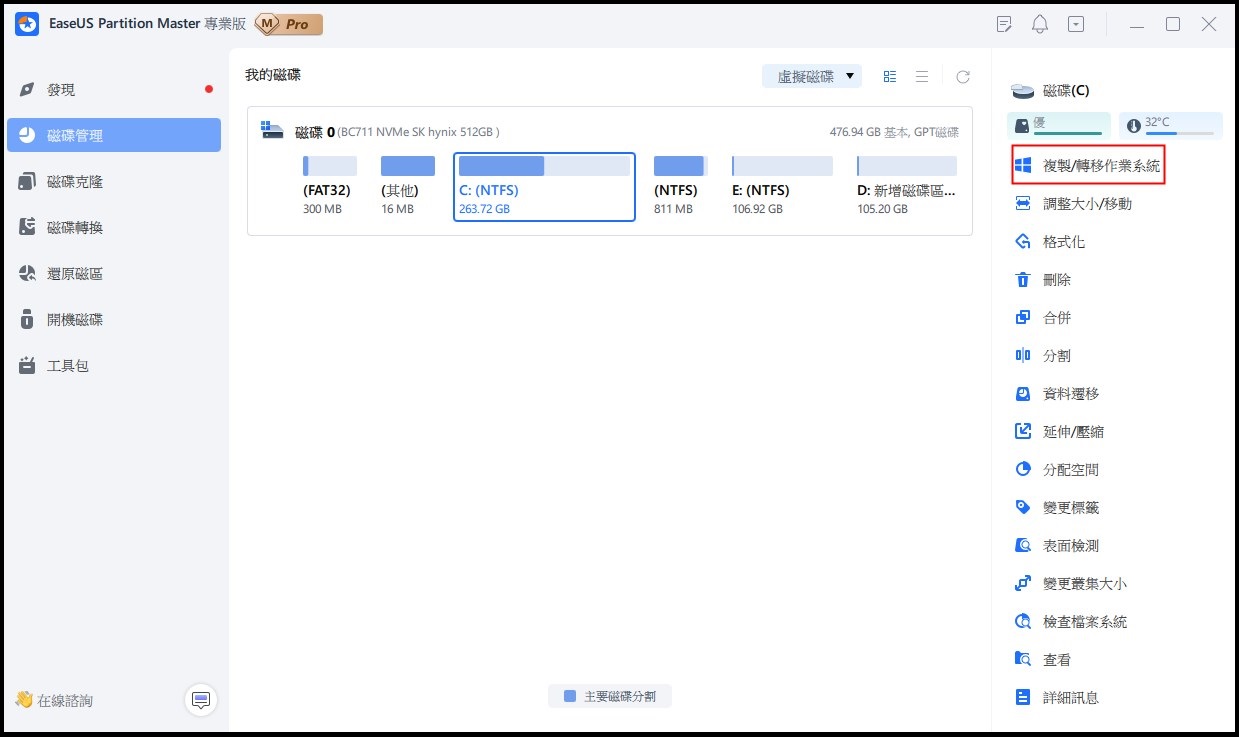Open the task notes icon in title bar
1239x737 pixels.
pos(1005,24)
